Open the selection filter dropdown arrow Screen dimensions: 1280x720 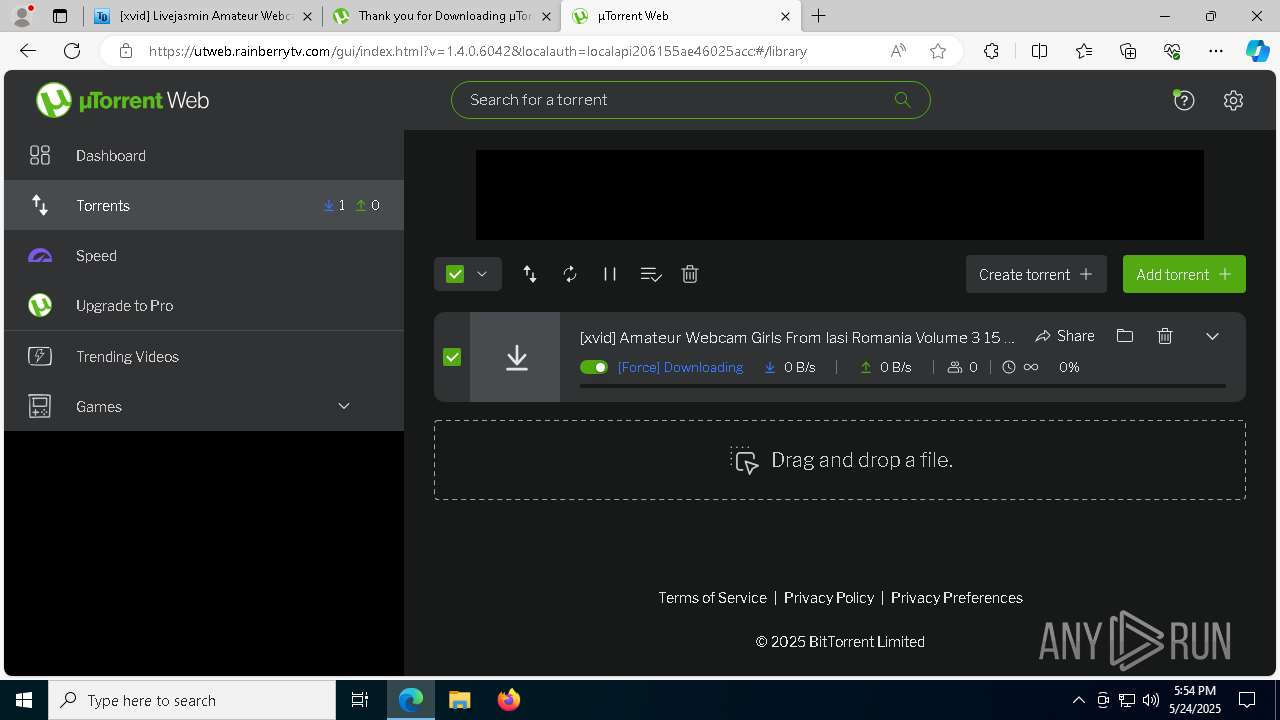point(482,274)
